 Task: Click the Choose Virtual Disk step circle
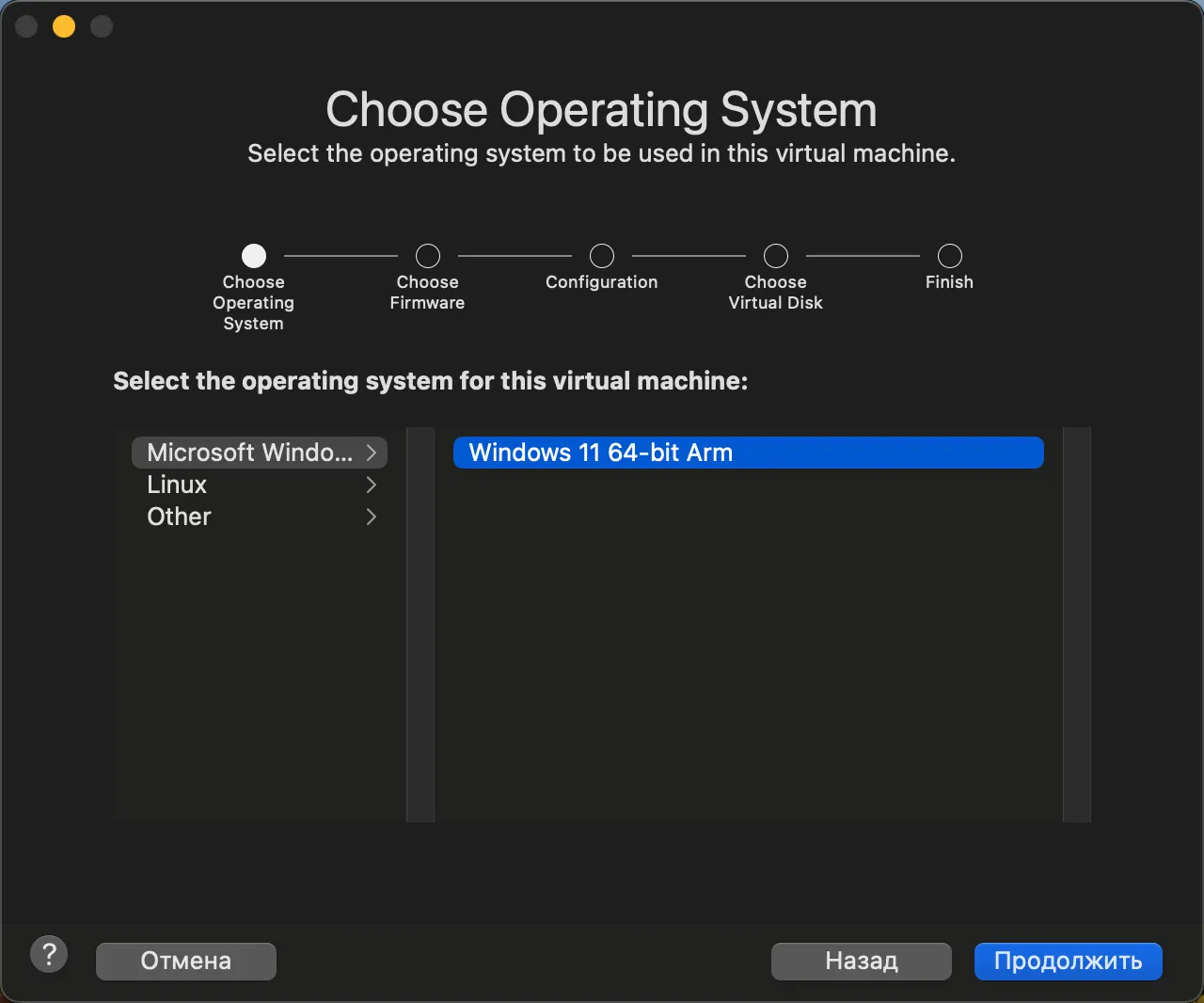[x=776, y=256]
